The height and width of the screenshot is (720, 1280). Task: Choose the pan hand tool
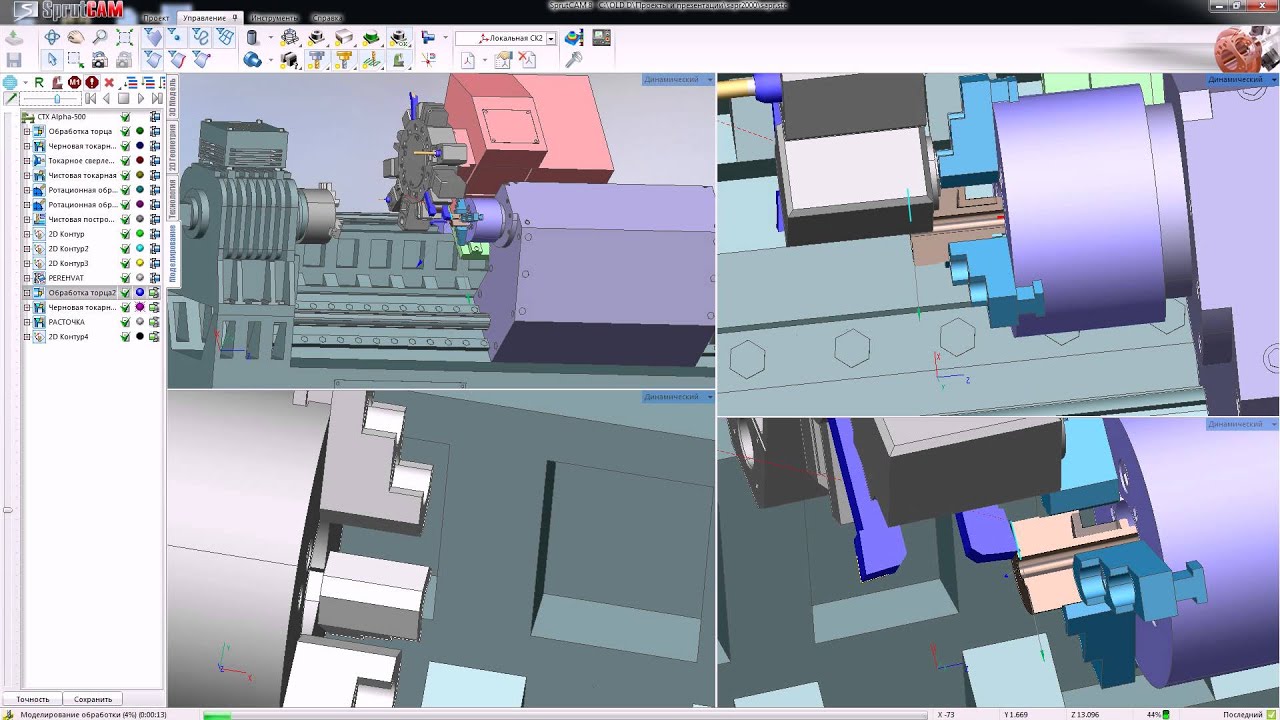pos(76,37)
